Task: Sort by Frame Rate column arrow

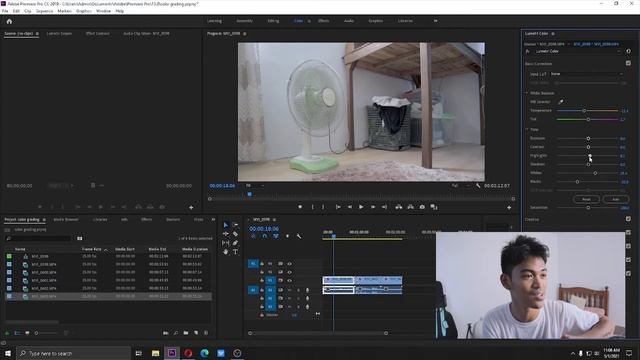Action: click(106, 249)
